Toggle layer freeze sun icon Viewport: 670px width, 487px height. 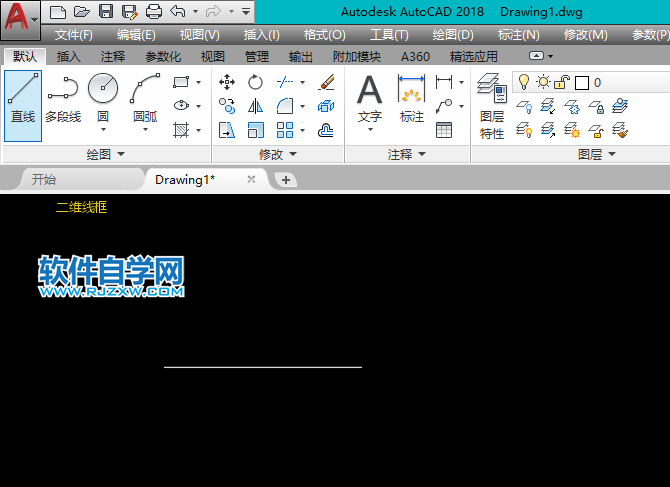[x=543, y=82]
